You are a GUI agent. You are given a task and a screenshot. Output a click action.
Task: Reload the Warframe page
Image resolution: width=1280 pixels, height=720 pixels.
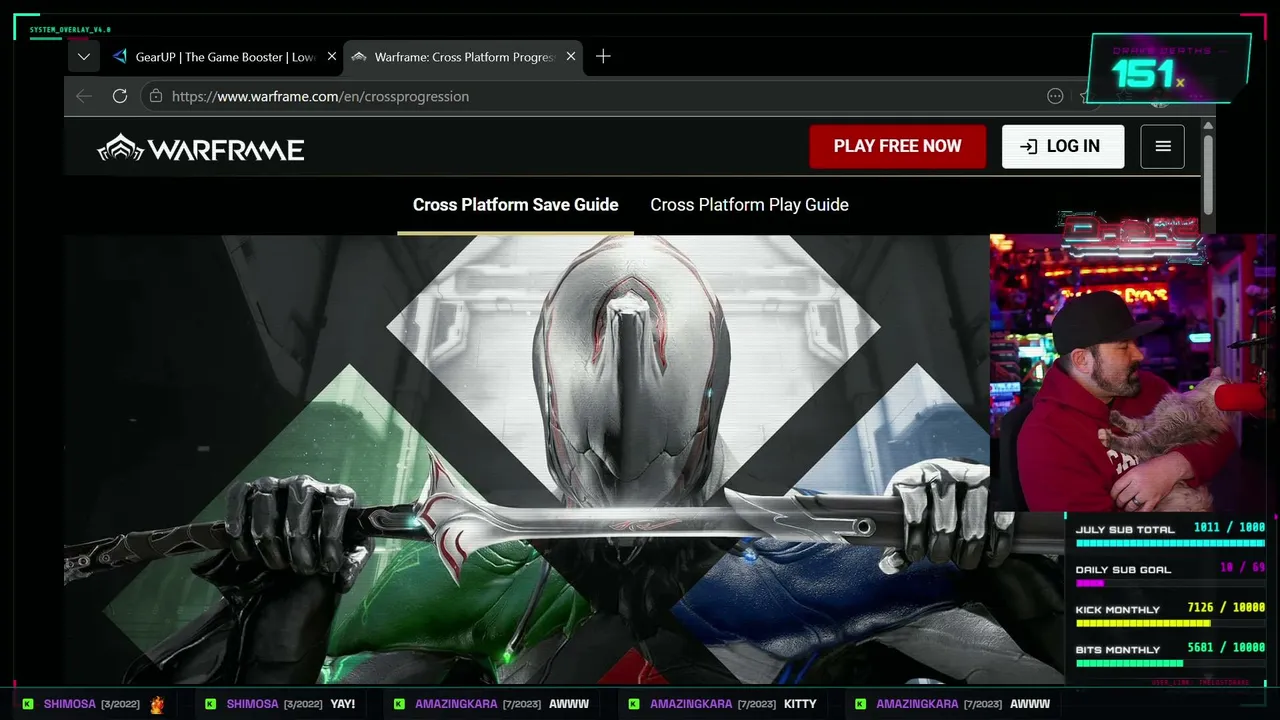pyautogui.click(x=120, y=96)
